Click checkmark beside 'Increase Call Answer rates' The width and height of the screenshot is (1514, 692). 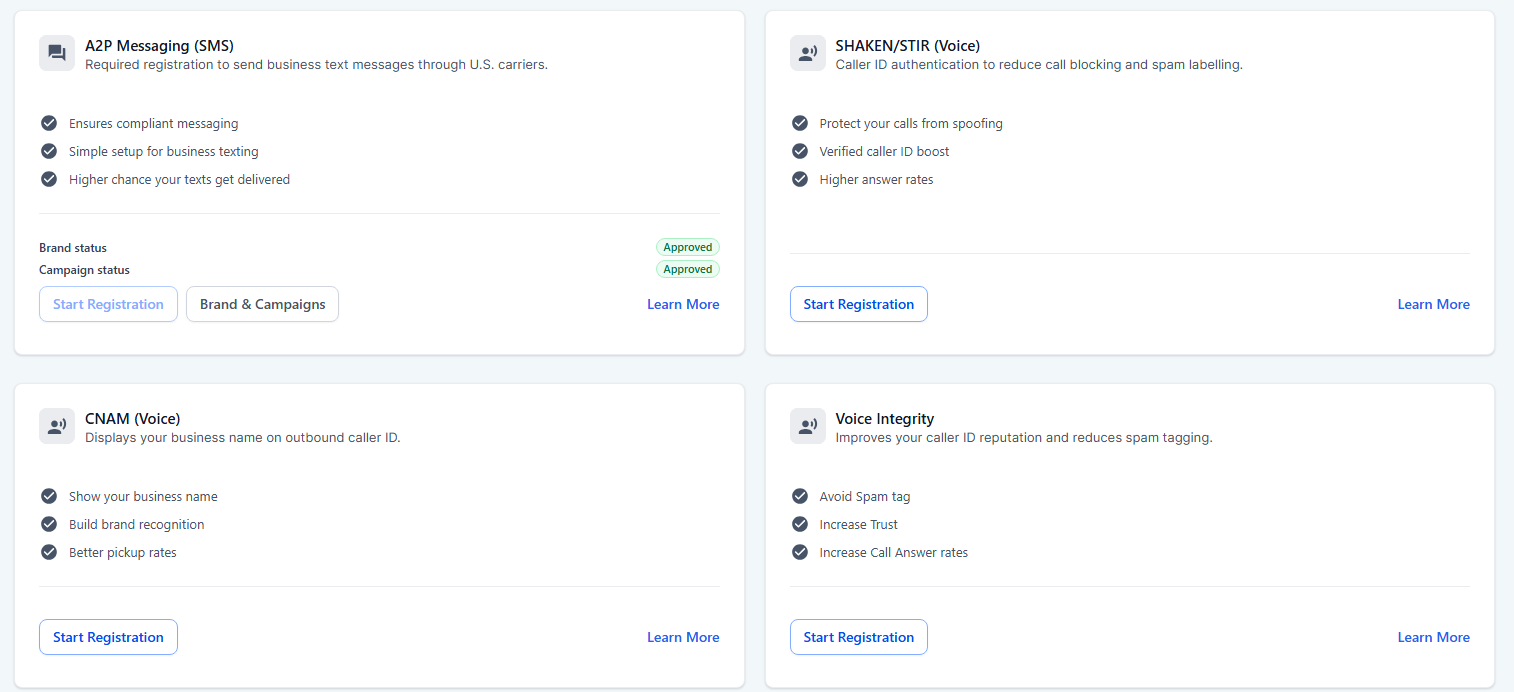(x=799, y=552)
